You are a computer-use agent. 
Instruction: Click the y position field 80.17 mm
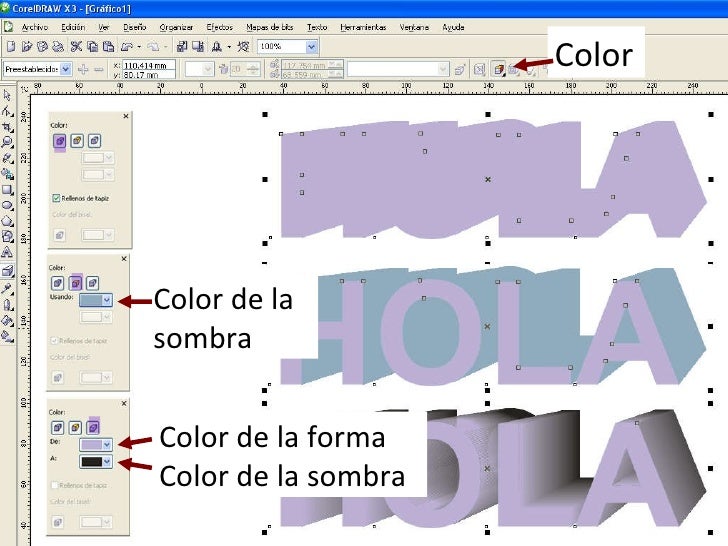coord(149,74)
